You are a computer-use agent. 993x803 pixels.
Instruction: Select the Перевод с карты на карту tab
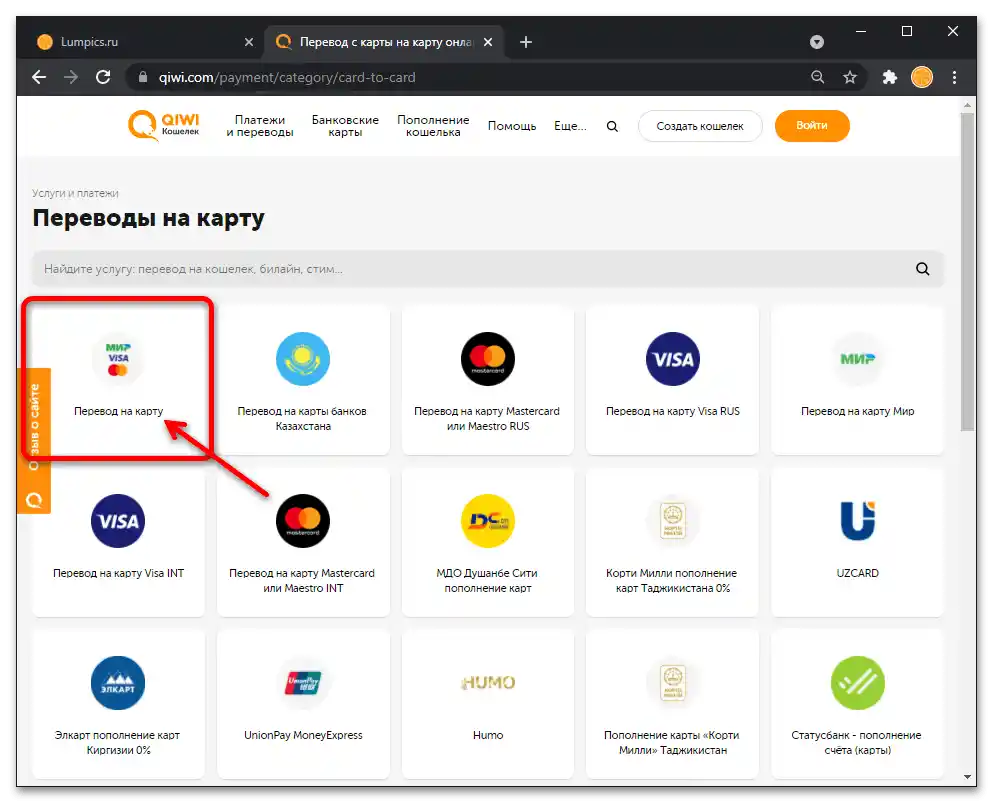[x=384, y=42]
